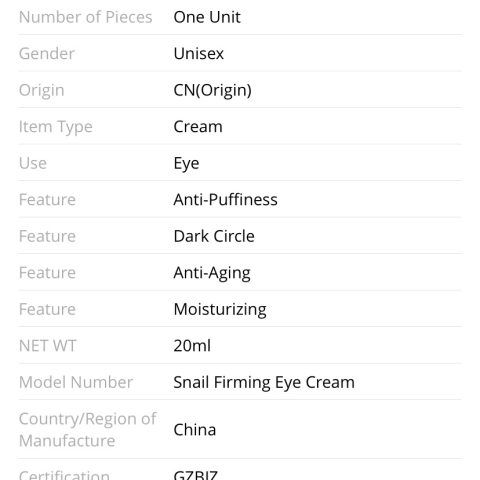Click the 'Eye' use value

pos(186,164)
